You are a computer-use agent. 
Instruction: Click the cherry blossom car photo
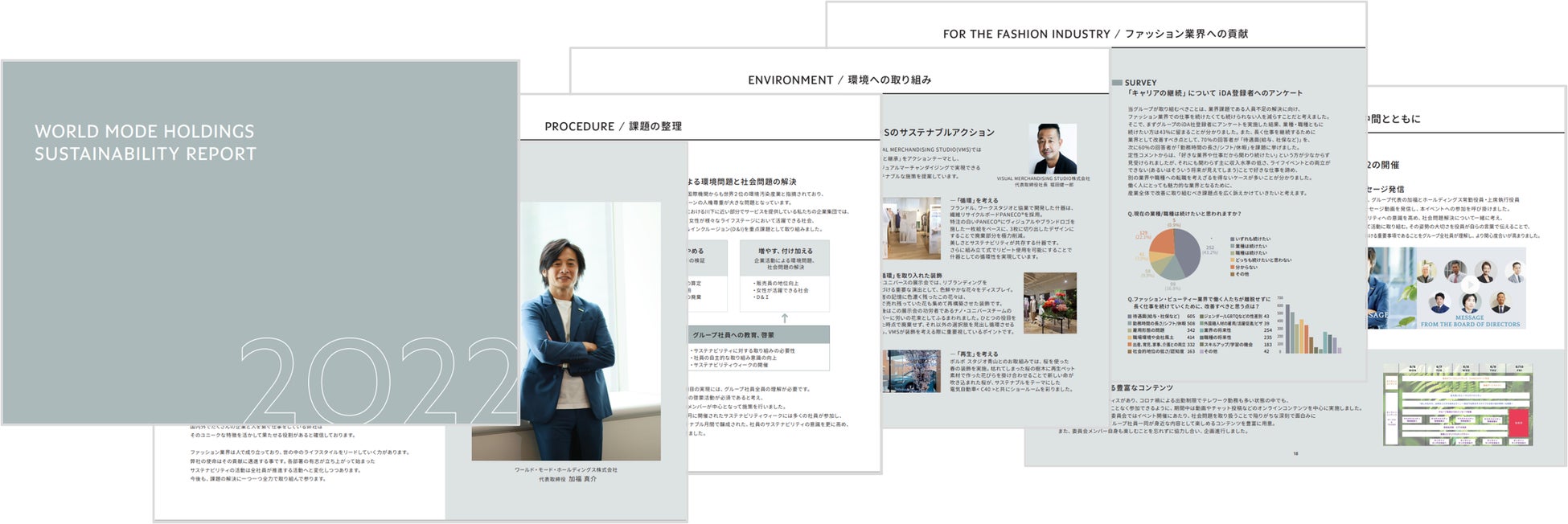[x=911, y=370]
